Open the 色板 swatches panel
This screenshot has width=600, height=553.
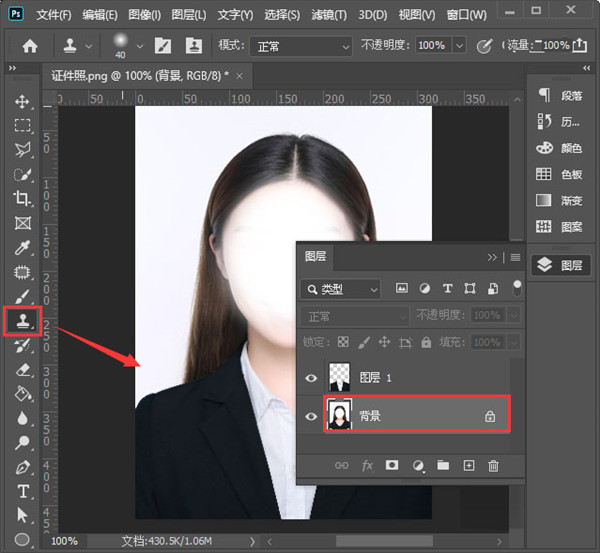tap(559, 173)
